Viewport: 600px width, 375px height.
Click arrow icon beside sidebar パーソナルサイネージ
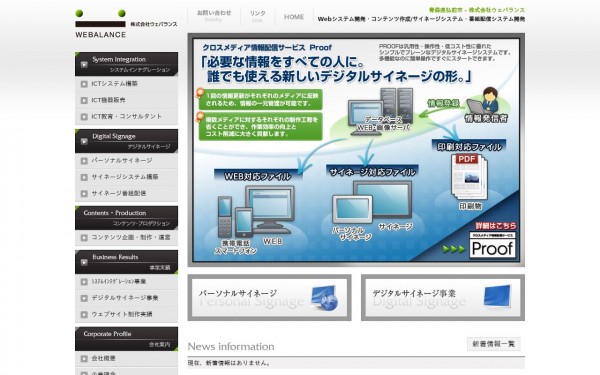click(x=84, y=161)
